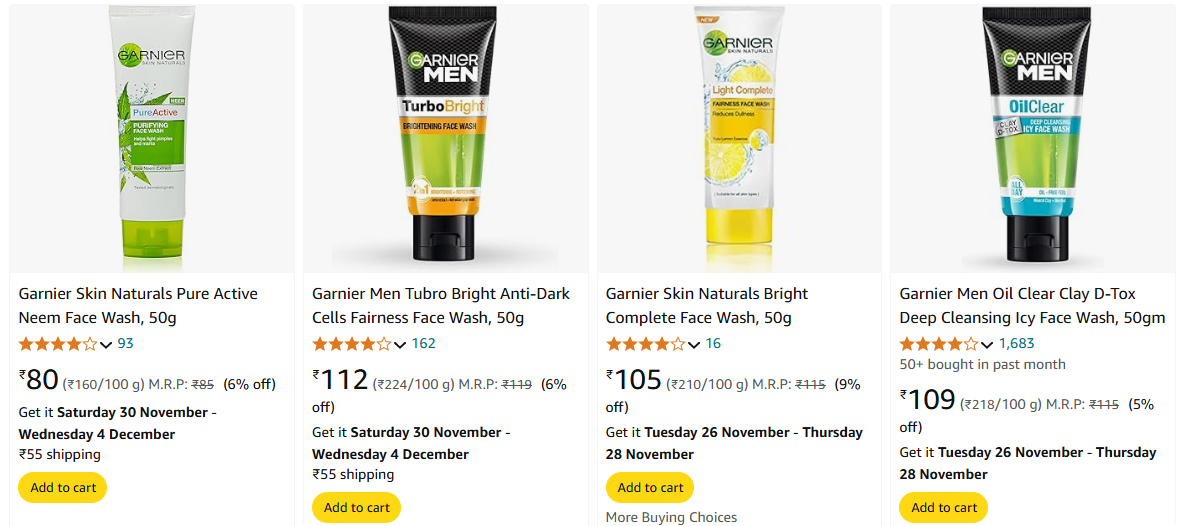Open Garnier Skin Naturals Pure Active Neem title
1177x526 pixels.
[138, 305]
